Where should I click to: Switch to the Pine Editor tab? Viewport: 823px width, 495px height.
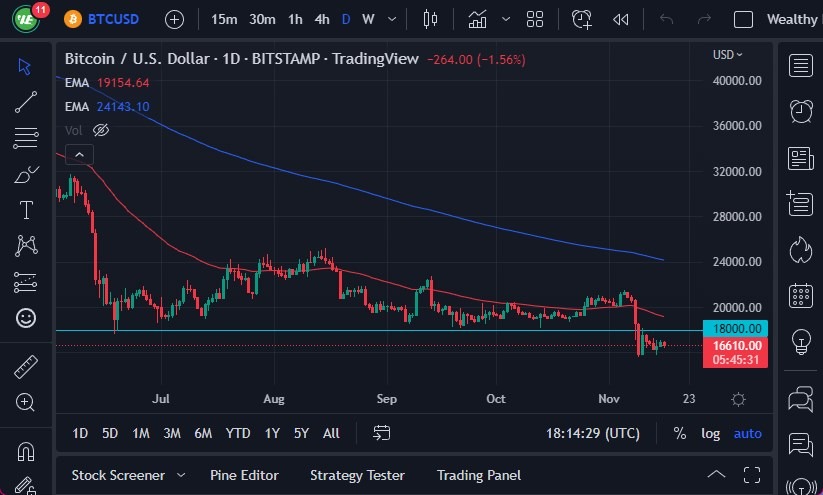point(244,475)
